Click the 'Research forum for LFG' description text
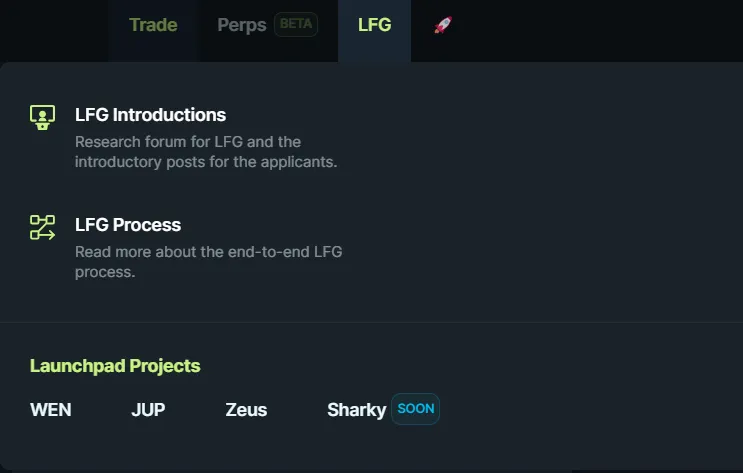This screenshot has height=473, width=743. click(206, 152)
